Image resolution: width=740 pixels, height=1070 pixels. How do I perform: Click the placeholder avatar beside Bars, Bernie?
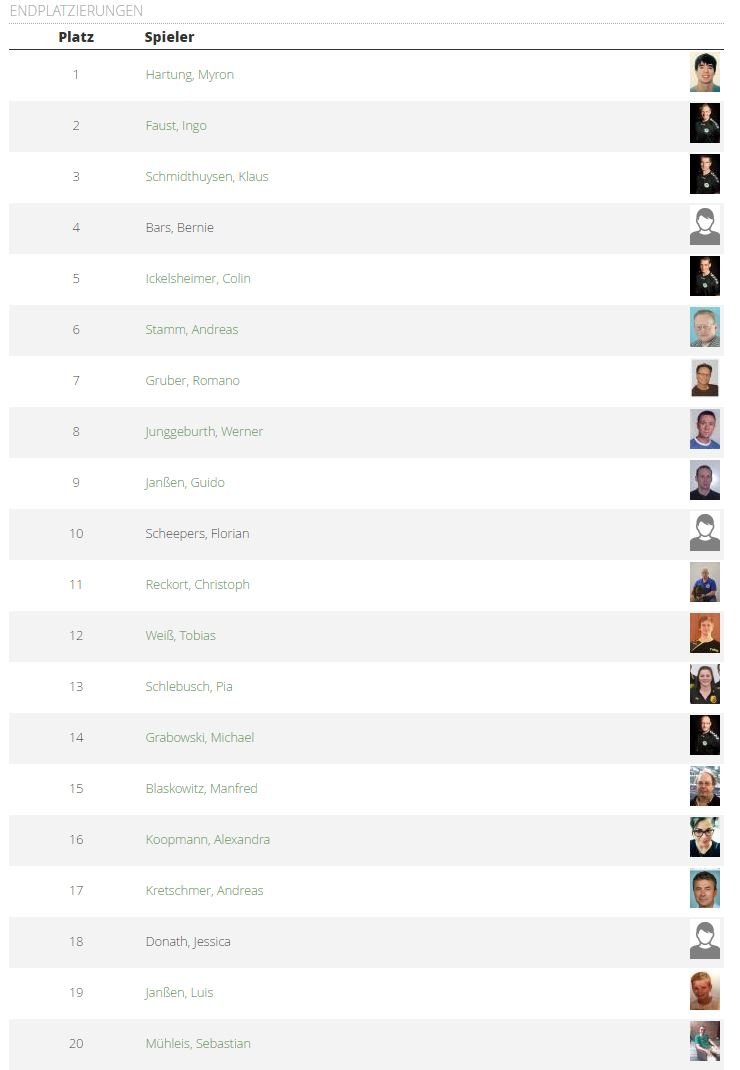(x=704, y=227)
